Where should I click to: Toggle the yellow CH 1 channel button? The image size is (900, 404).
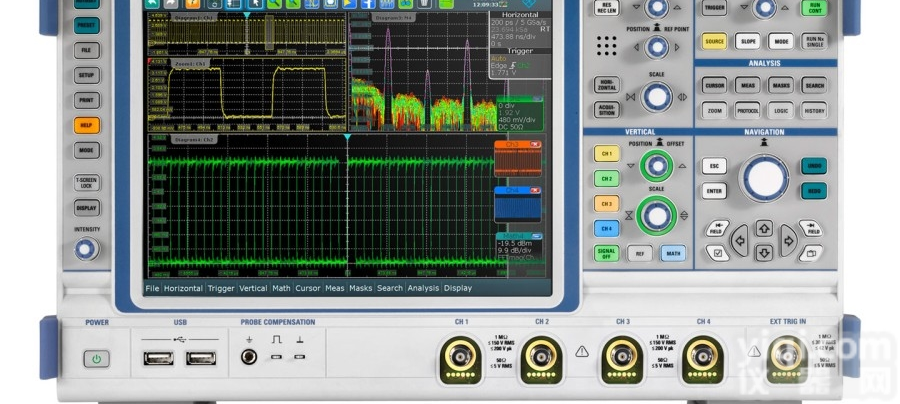pos(606,154)
